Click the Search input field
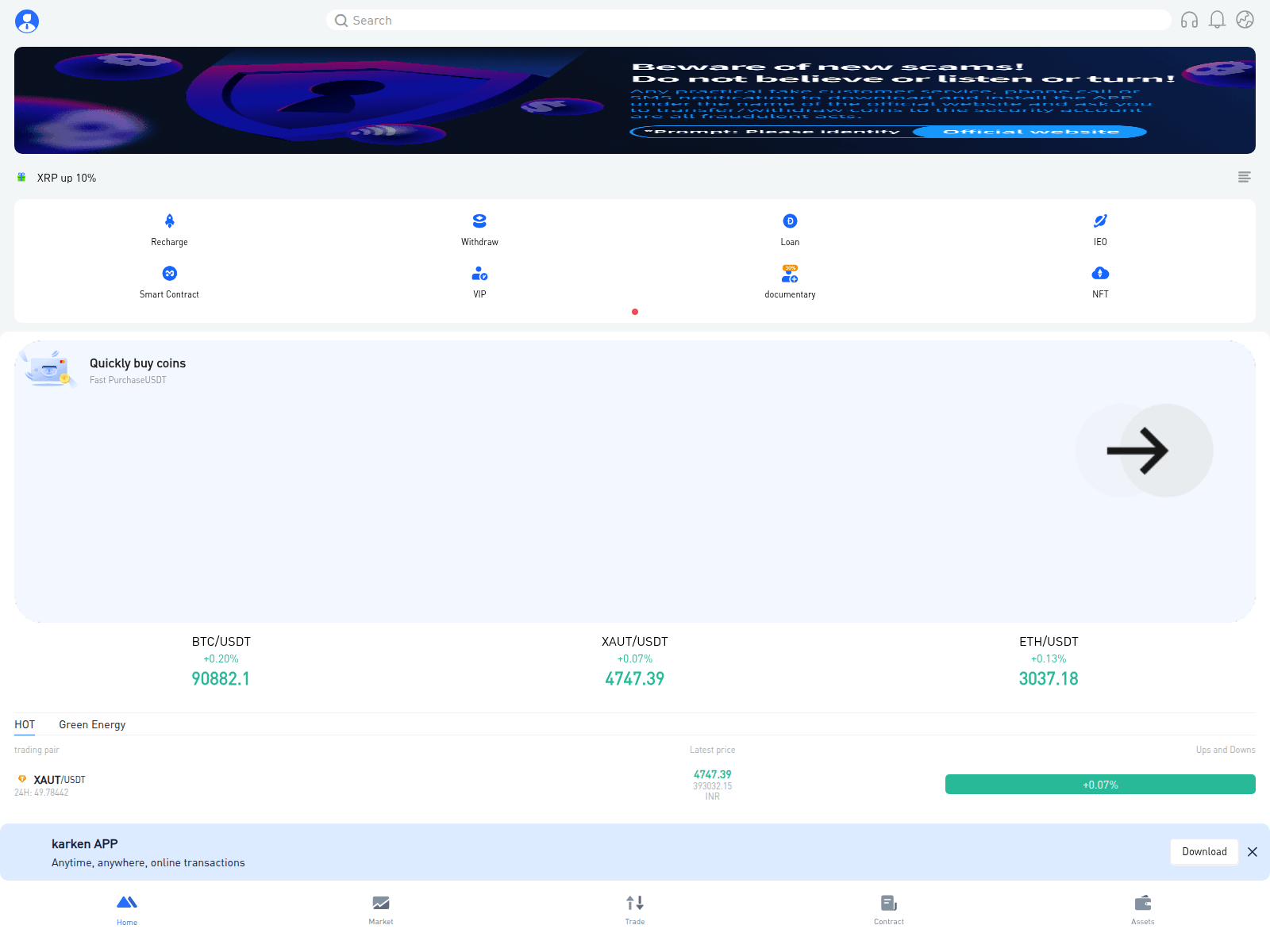The image size is (1270, 952). tap(748, 21)
